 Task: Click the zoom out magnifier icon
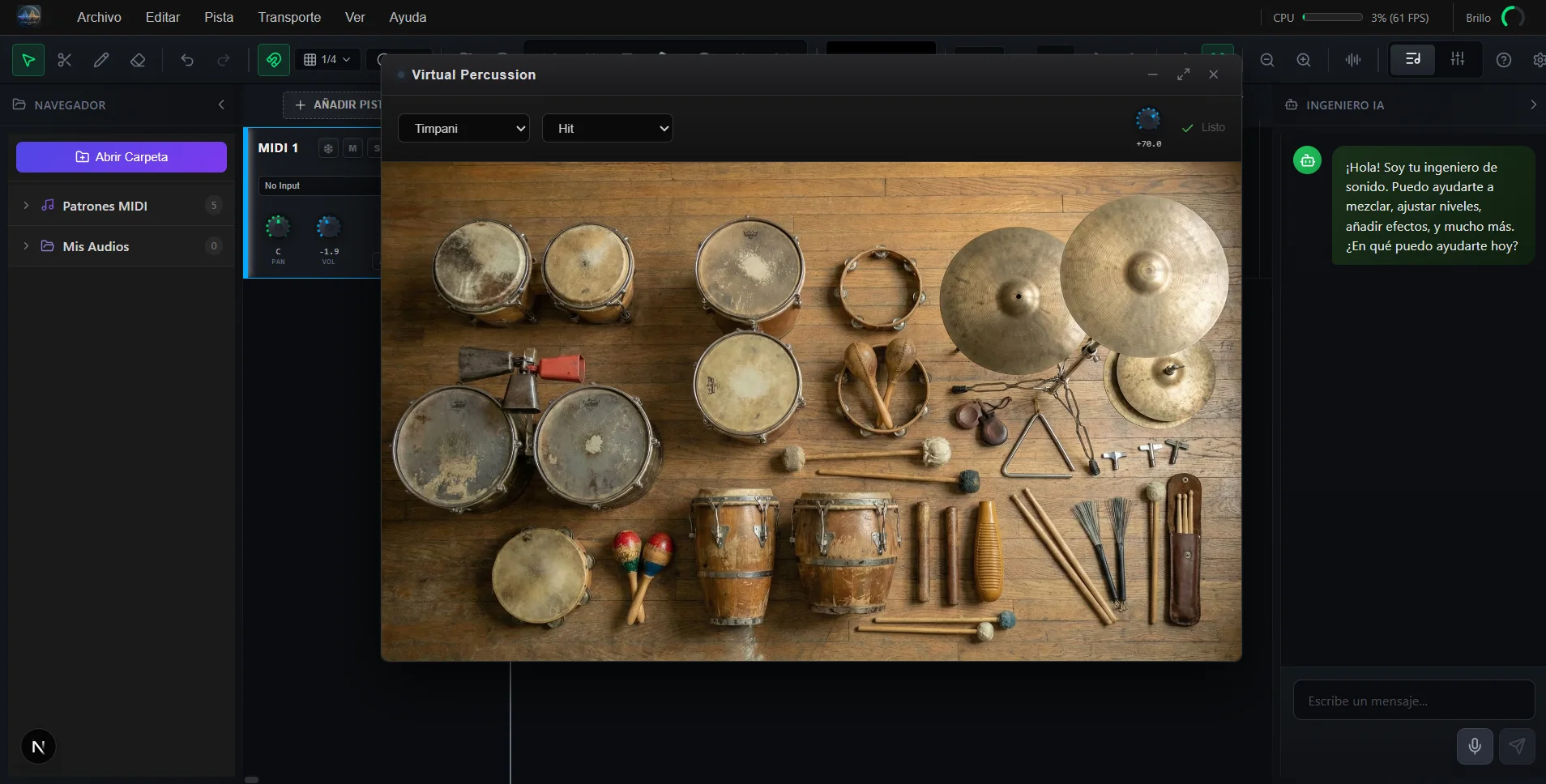click(1267, 60)
